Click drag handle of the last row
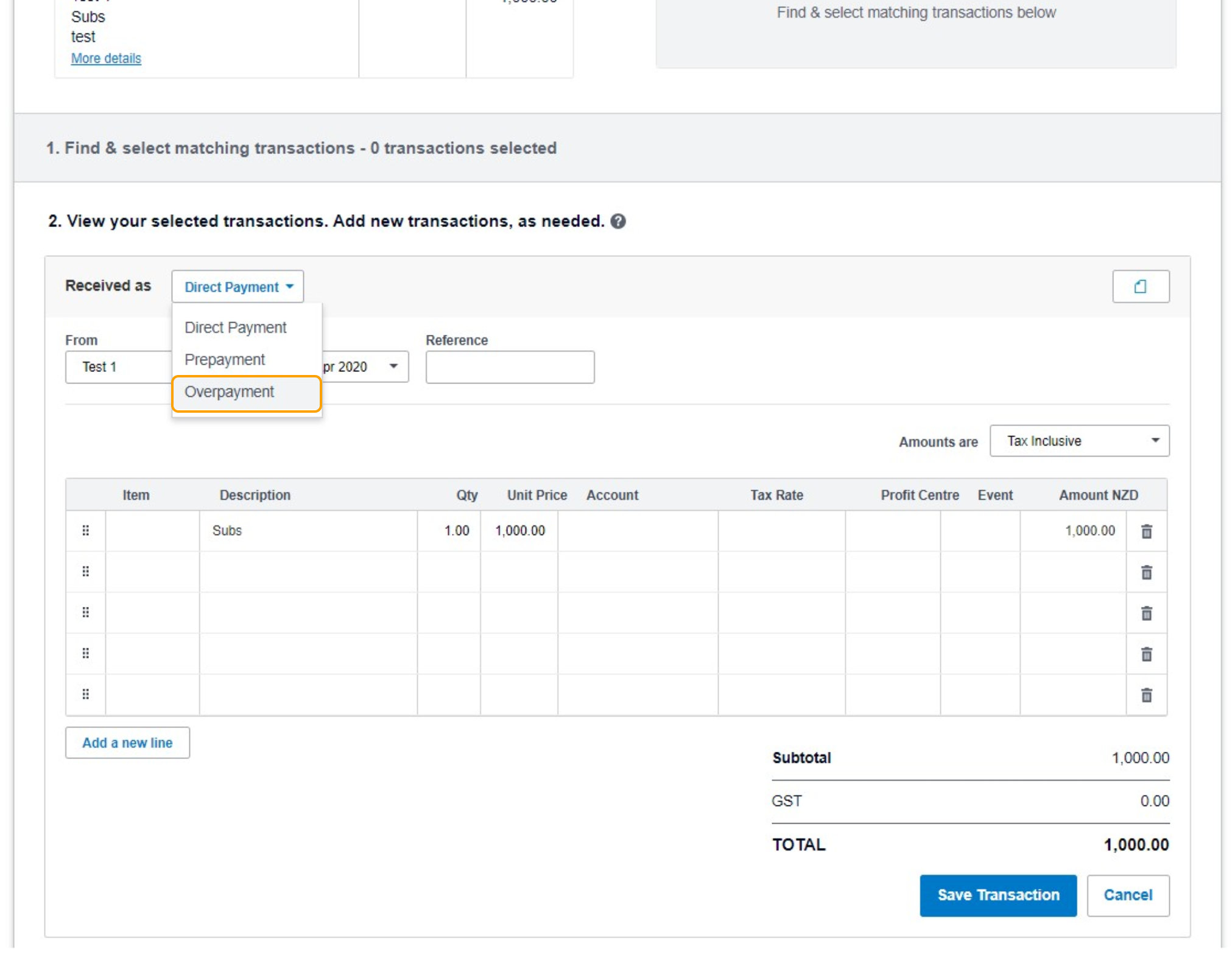Screen dimensions: 1232x960 click(x=85, y=694)
